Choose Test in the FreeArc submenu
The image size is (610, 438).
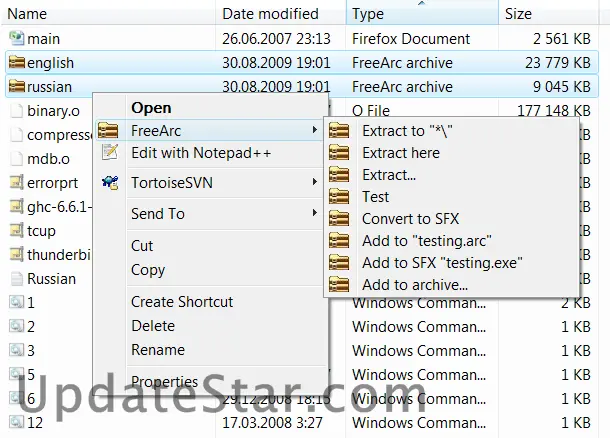451,197
